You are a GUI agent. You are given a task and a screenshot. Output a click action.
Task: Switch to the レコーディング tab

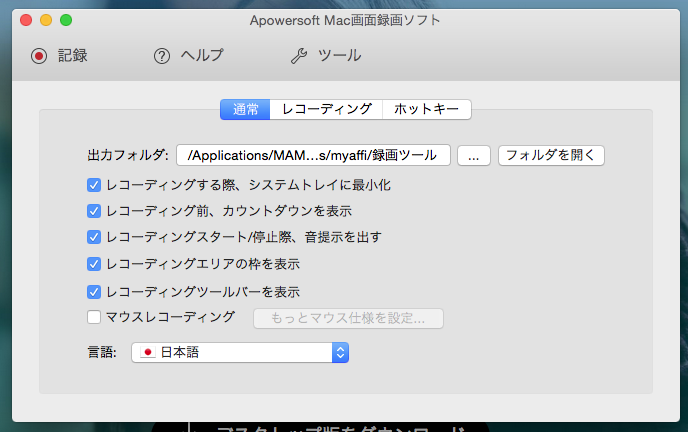point(326,109)
